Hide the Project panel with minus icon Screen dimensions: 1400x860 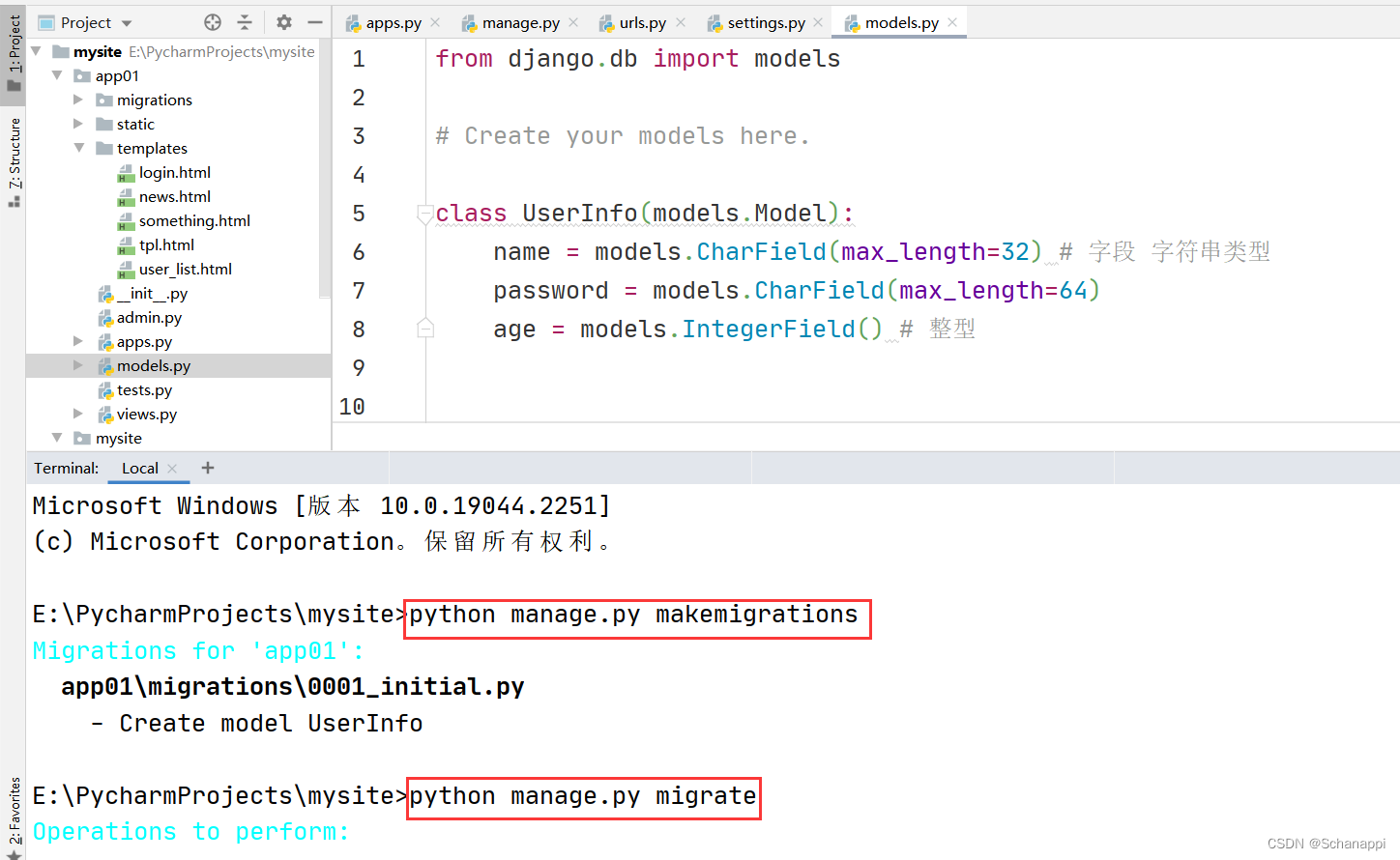click(314, 22)
